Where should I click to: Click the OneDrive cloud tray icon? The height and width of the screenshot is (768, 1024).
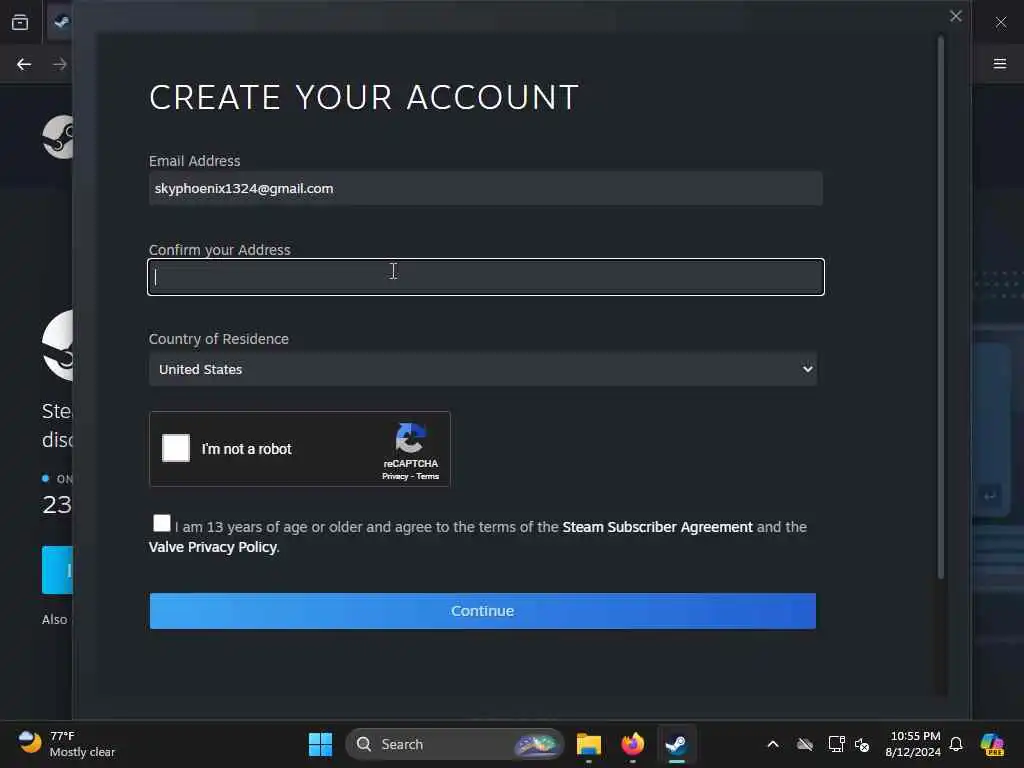coord(805,744)
